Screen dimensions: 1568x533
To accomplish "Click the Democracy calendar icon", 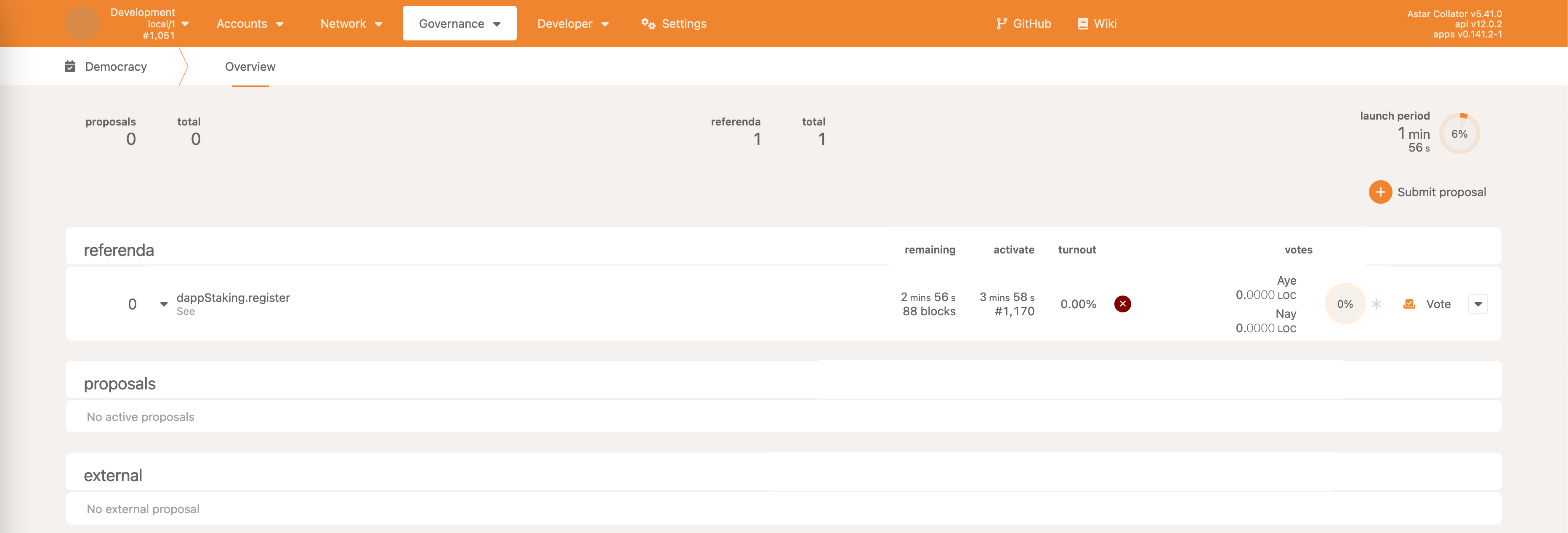I will (70, 67).
